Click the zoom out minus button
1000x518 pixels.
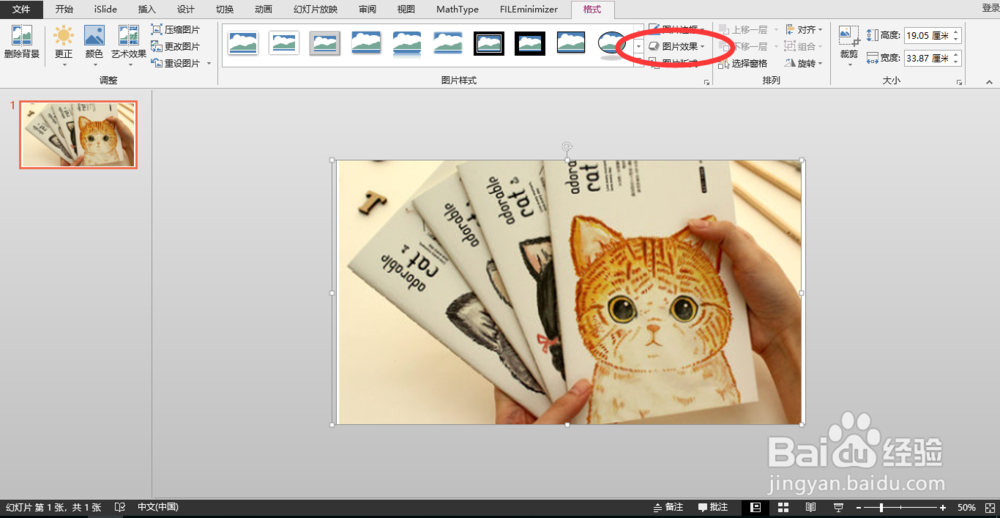[x=859, y=508]
